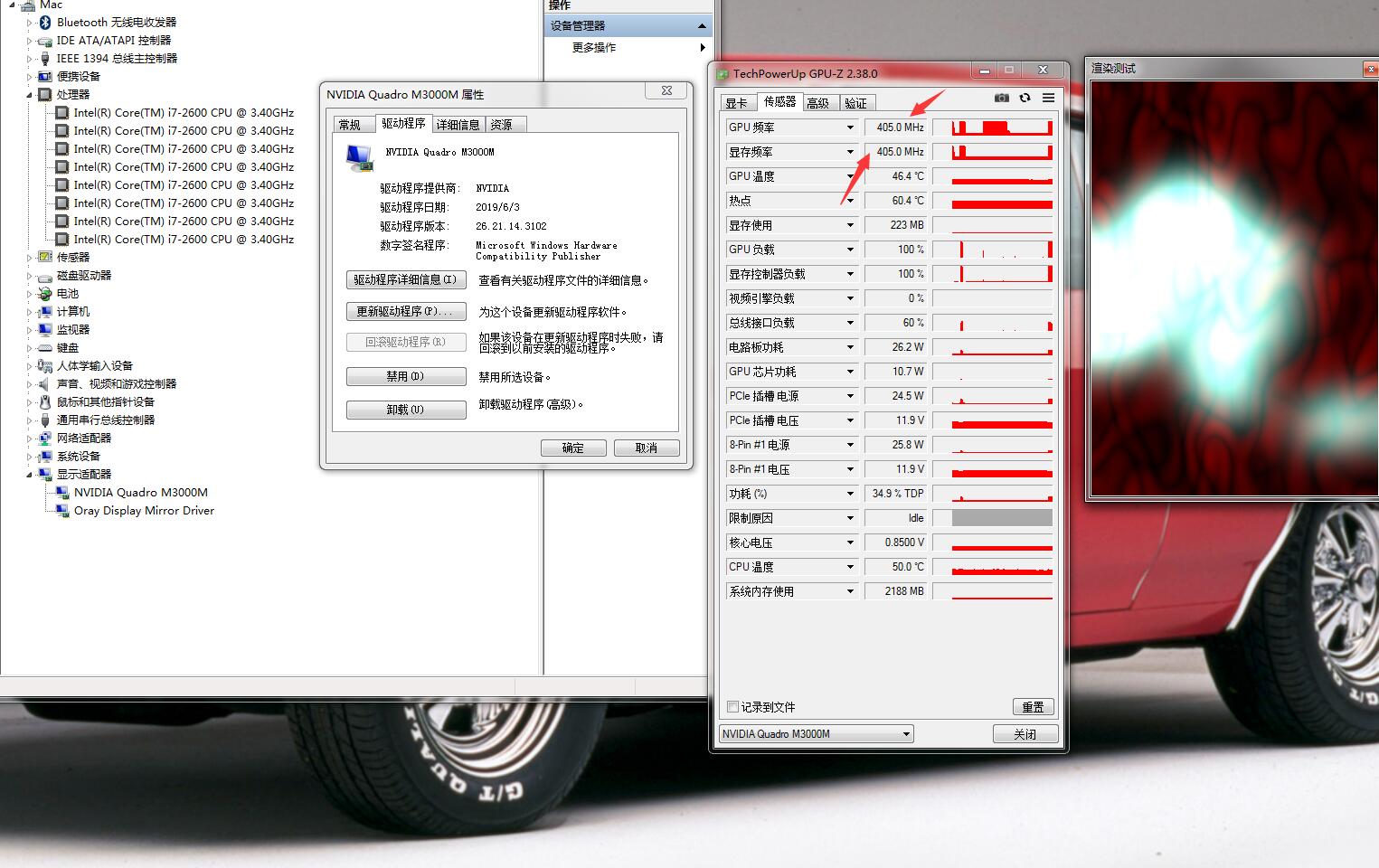Collapse the 显示适配器 tree node
This screenshot has height=868, width=1379.
click(29, 475)
